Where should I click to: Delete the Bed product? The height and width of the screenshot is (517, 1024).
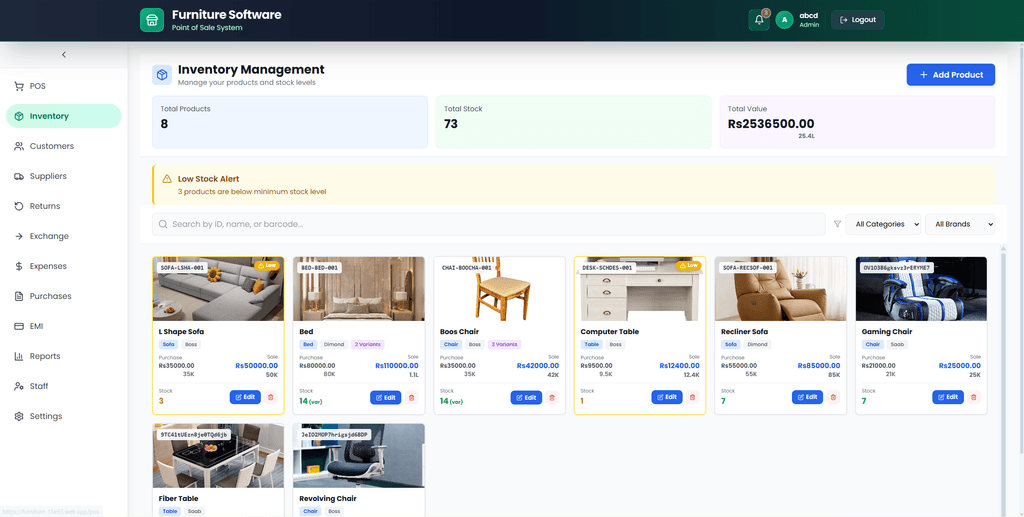pos(411,397)
